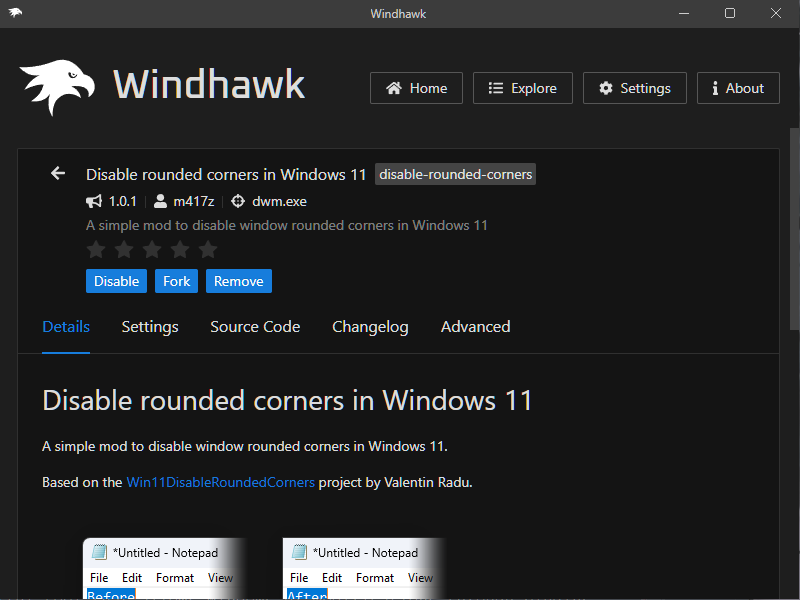This screenshot has height=600, width=800.
Task: Click the megaphone version icon
Action: [x=95, y=201]
